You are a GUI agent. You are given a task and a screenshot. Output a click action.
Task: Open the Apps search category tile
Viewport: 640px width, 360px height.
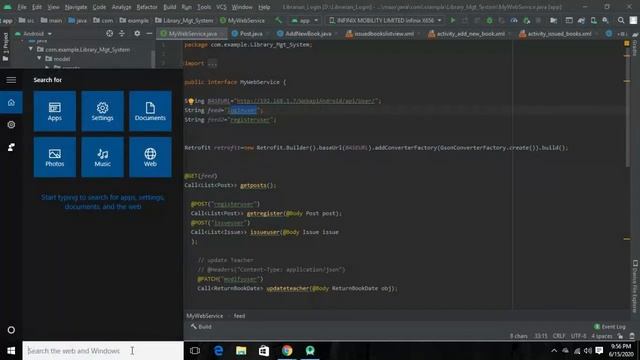(55, 111)
